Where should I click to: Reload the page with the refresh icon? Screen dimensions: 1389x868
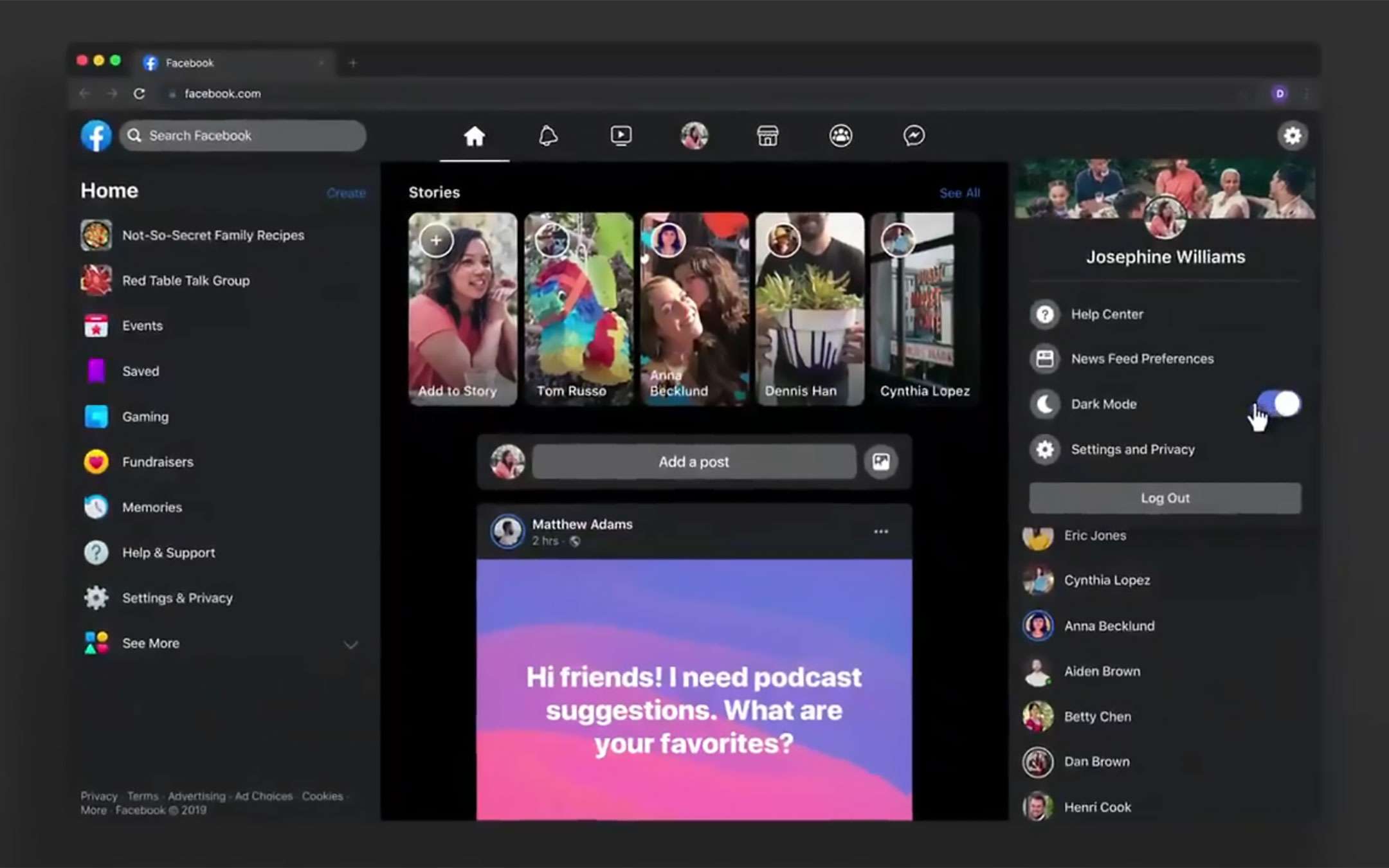tap(139, 94)
